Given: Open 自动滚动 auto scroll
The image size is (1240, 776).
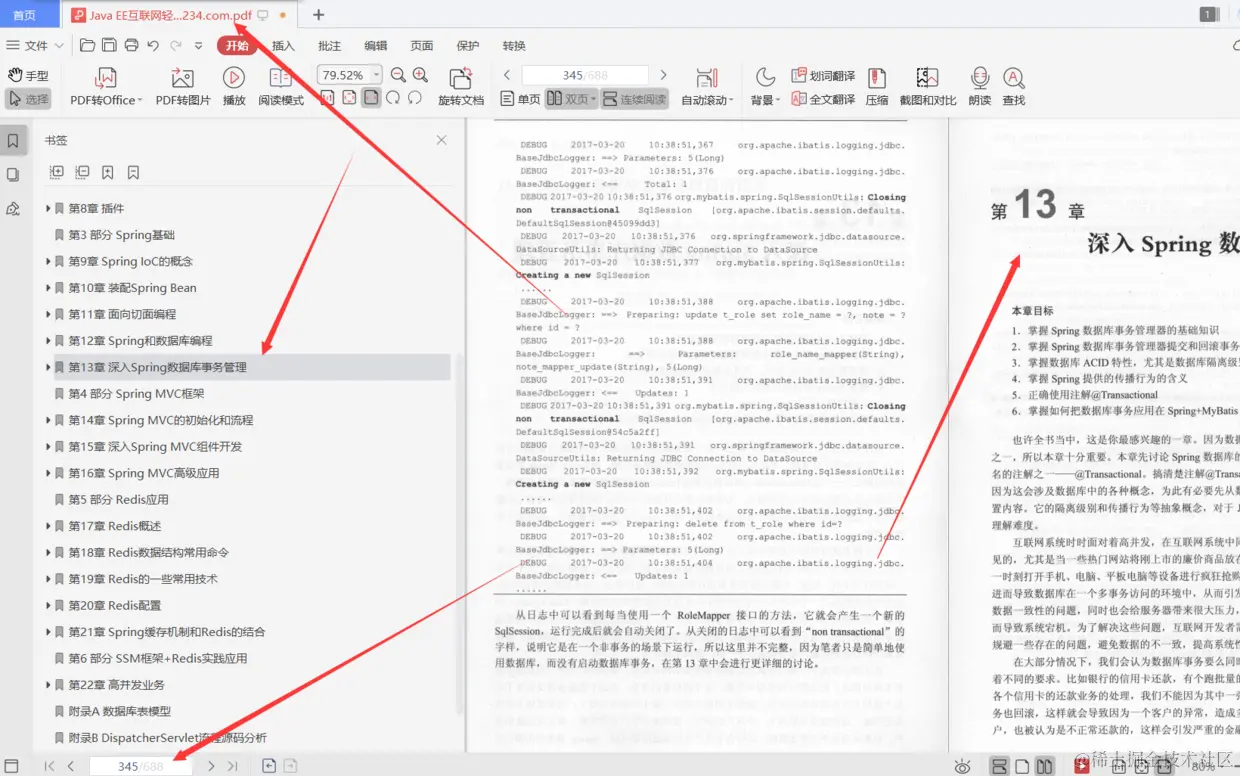Looking at the screenshot, I should [x=707, y=87].
